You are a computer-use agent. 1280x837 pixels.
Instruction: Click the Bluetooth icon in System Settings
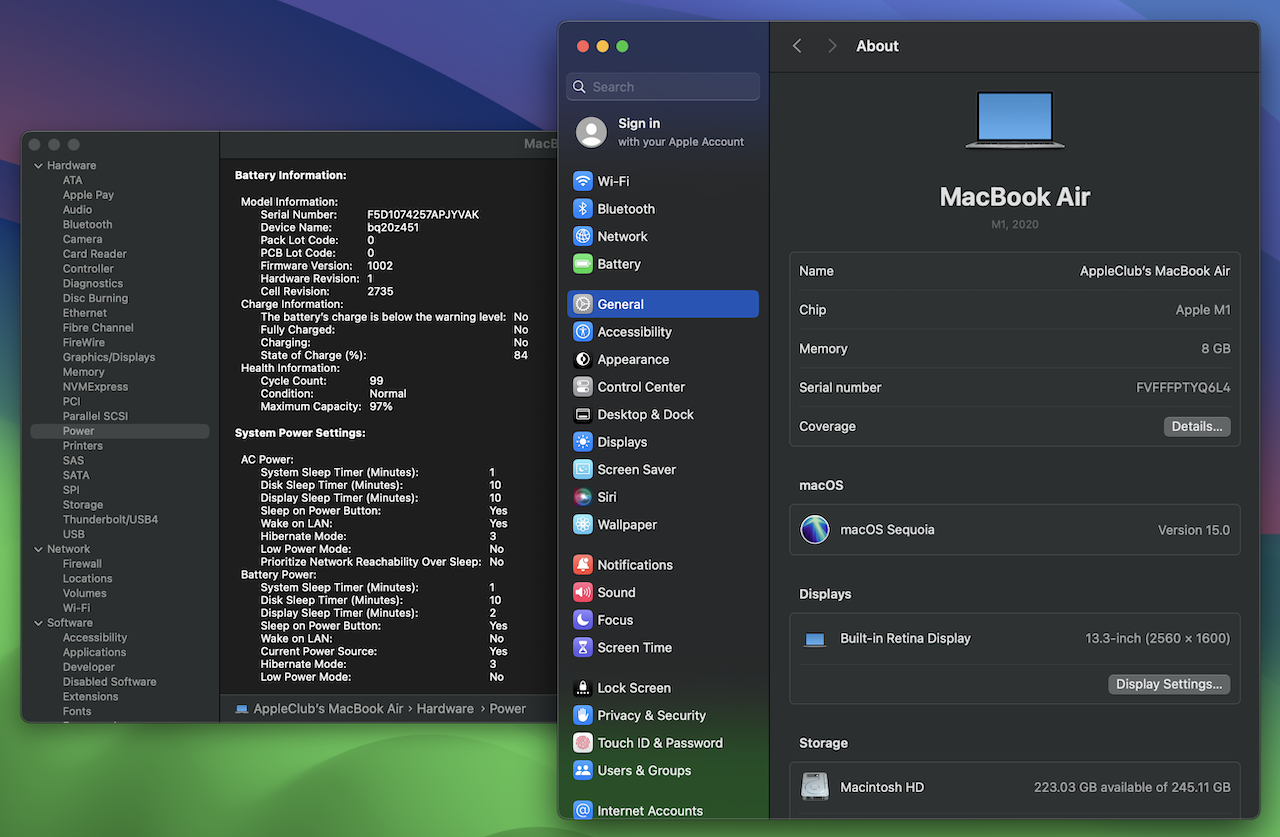pyautogui.click(x=583, y=209)
